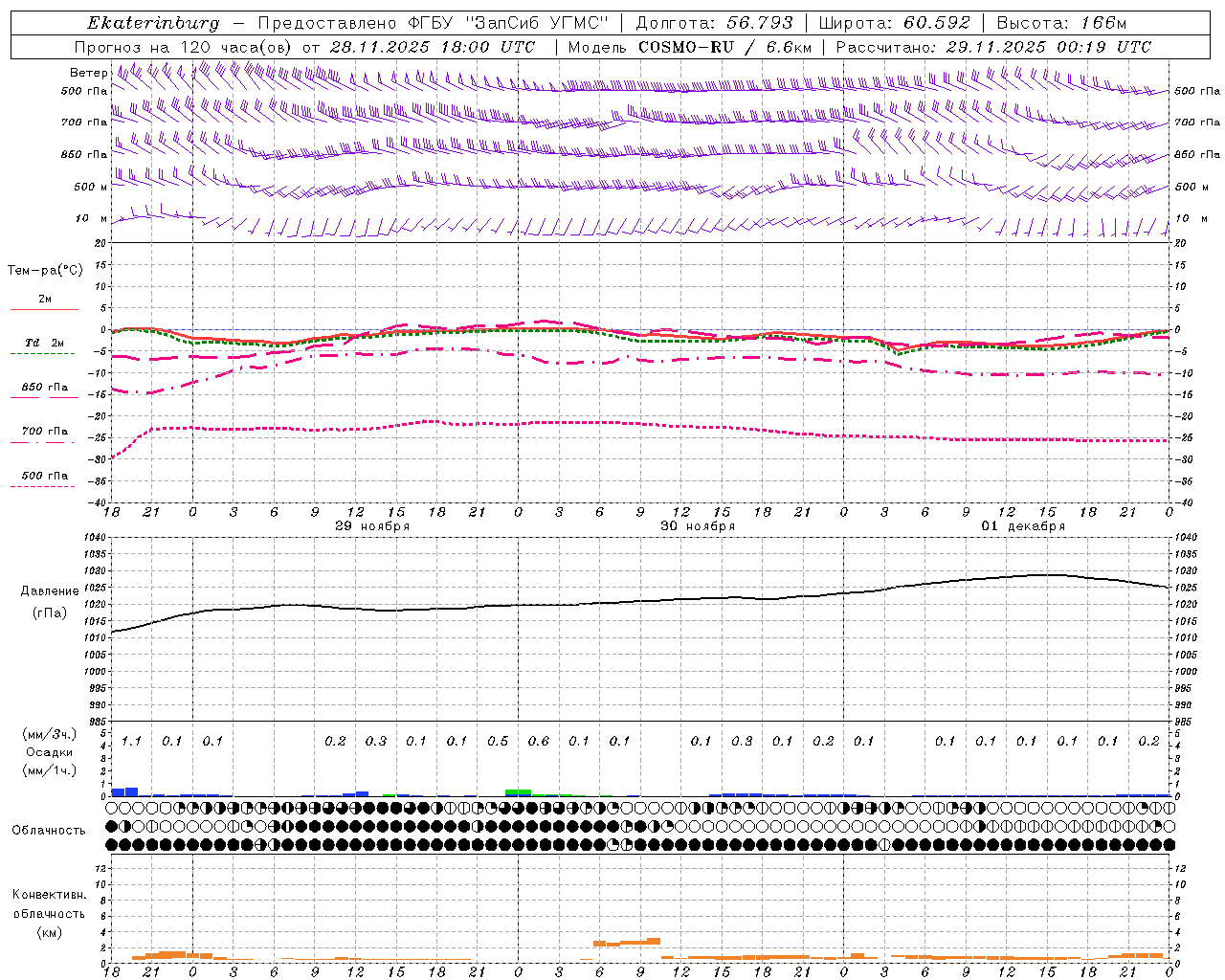
Task: Click the 'Высота: 166м' elevation text
Action: 1061,23
